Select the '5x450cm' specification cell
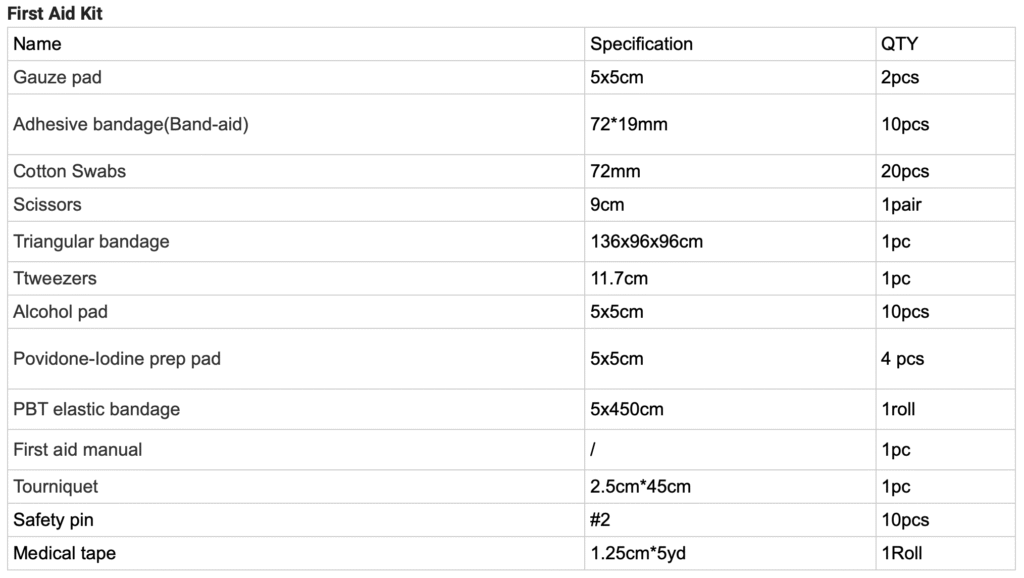 coord(627,409)
